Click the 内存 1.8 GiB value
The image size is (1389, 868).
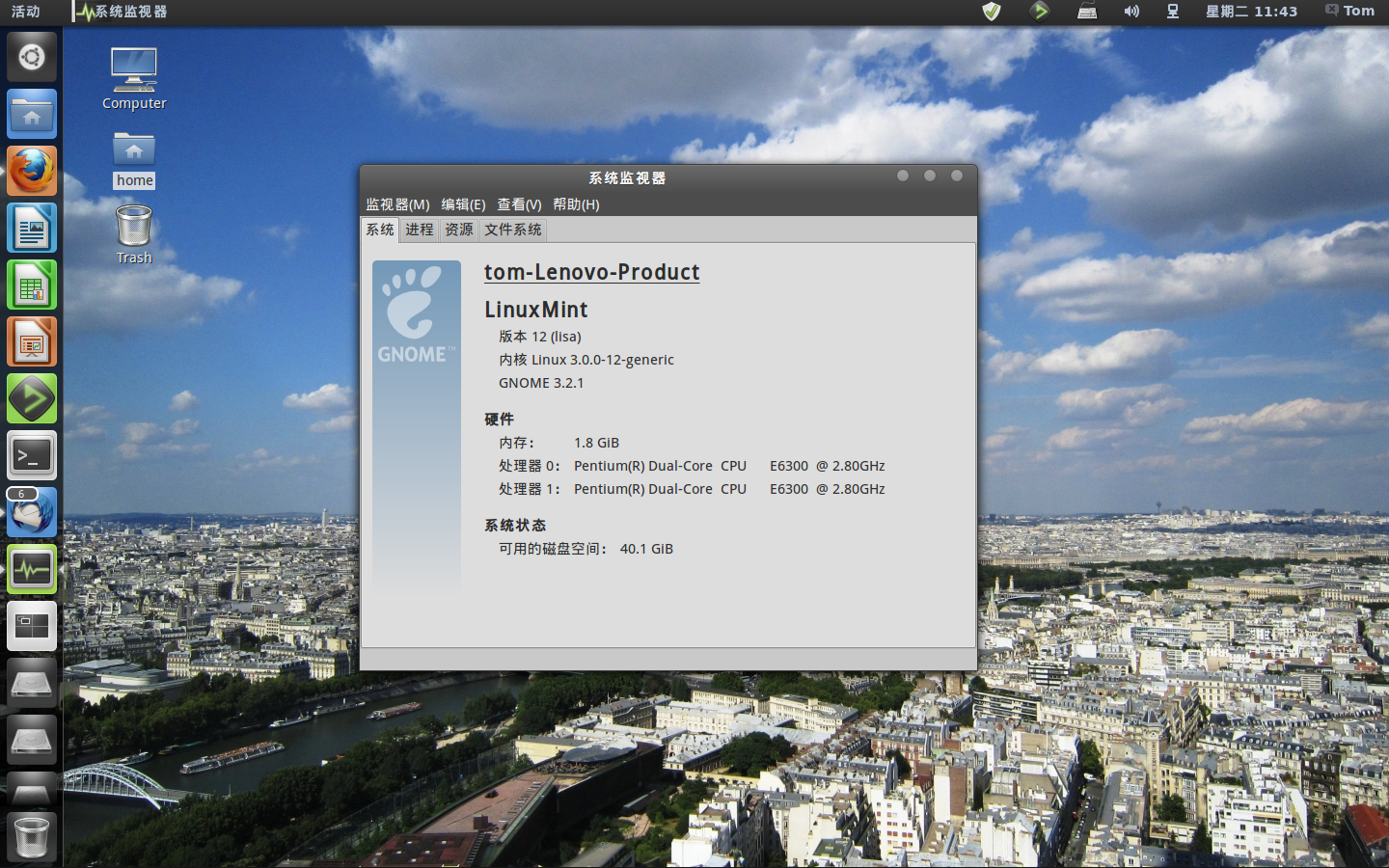point(596,443)
